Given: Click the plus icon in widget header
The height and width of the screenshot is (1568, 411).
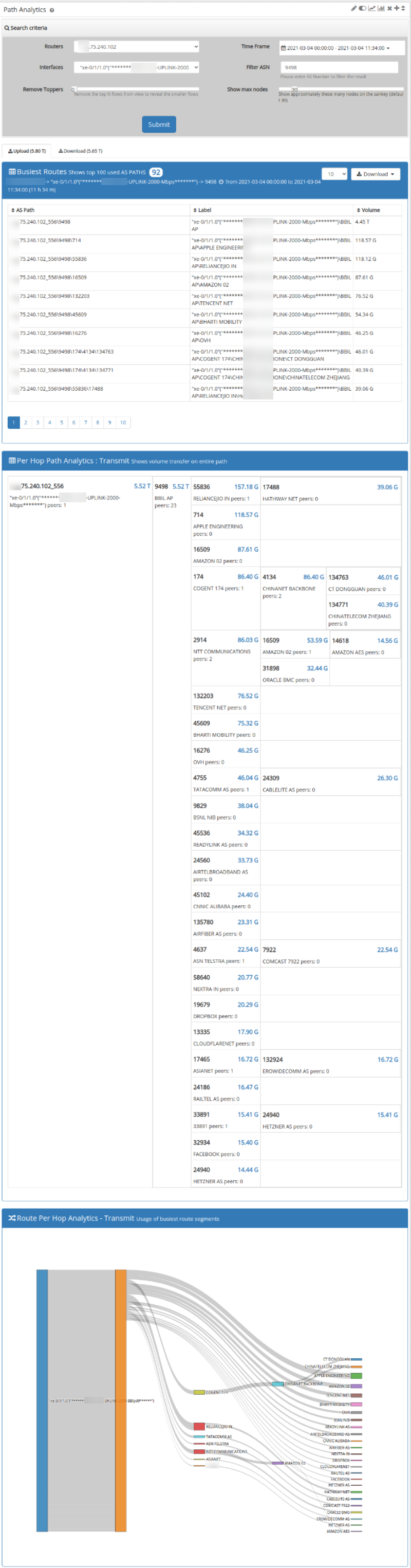Looking at the screenshot, I should pos(397,9).
